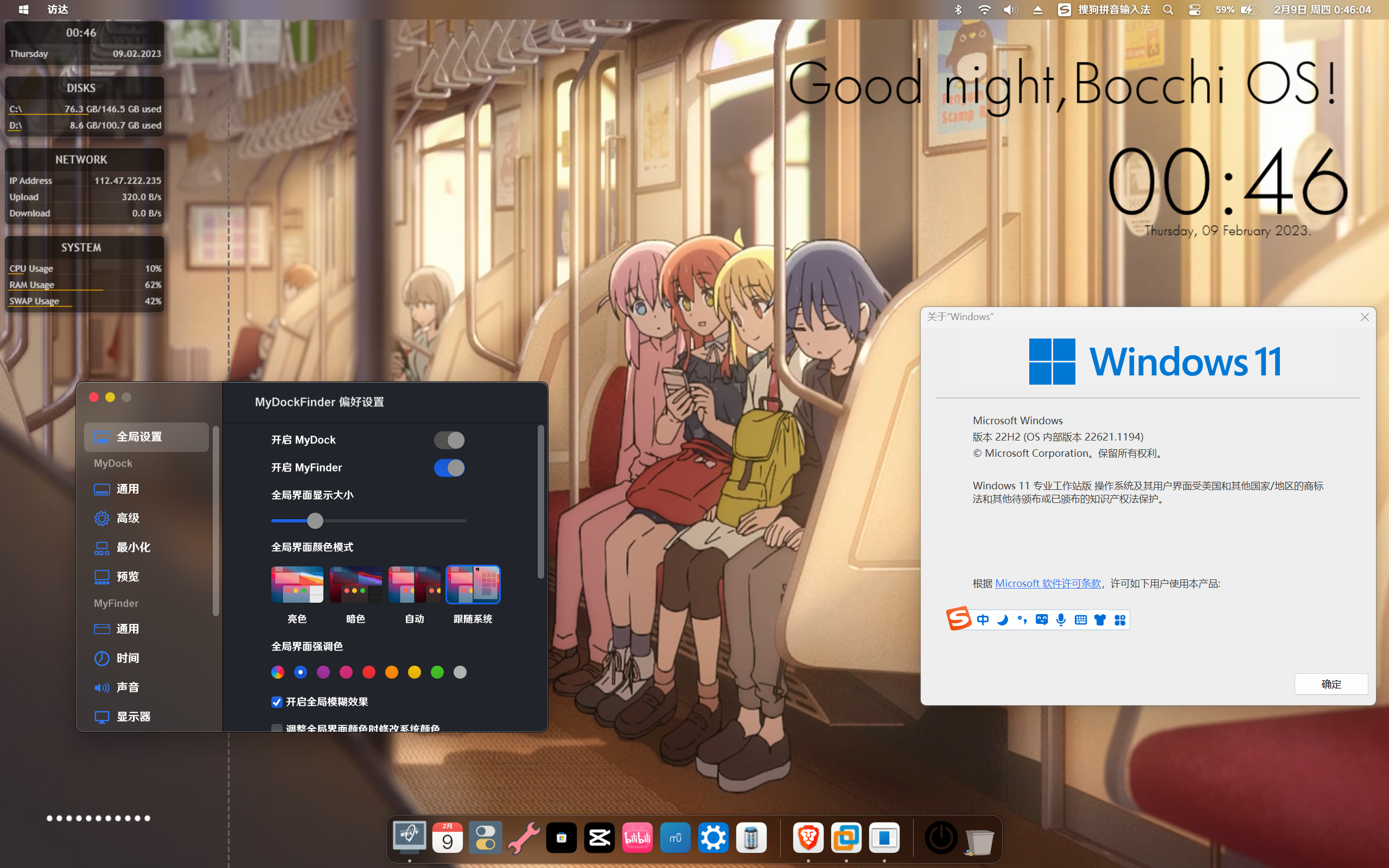The height and width of the screenshot is (868, 1389).
Task: Open the bilibili app from the dock
Action: pyautogui.click(x=637, y=838)
